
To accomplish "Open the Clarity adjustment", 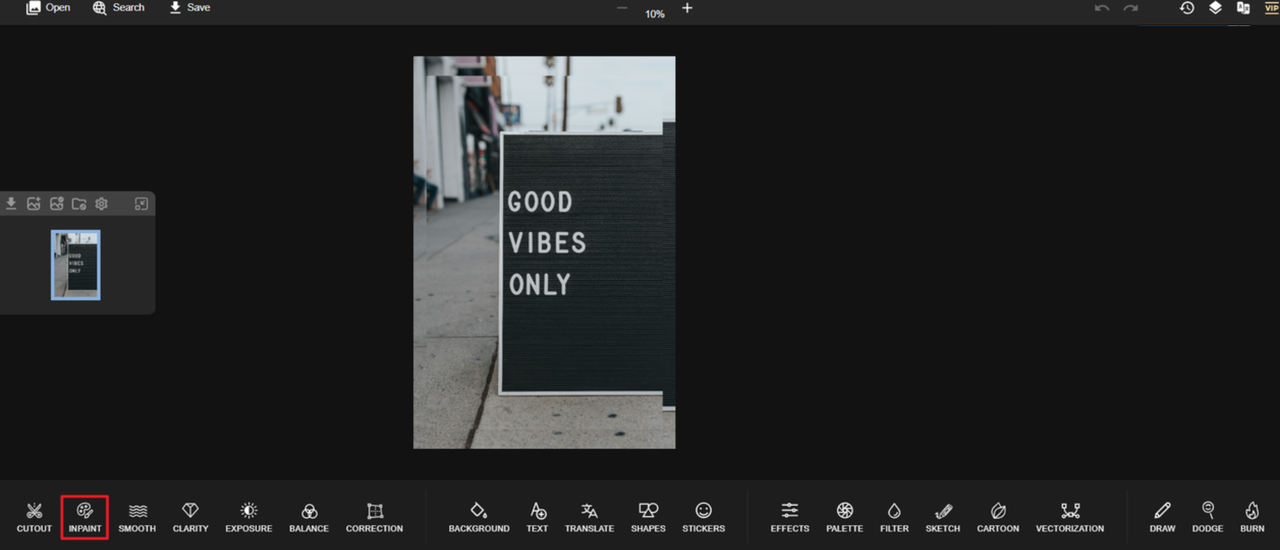I will (x=190, y=517).
